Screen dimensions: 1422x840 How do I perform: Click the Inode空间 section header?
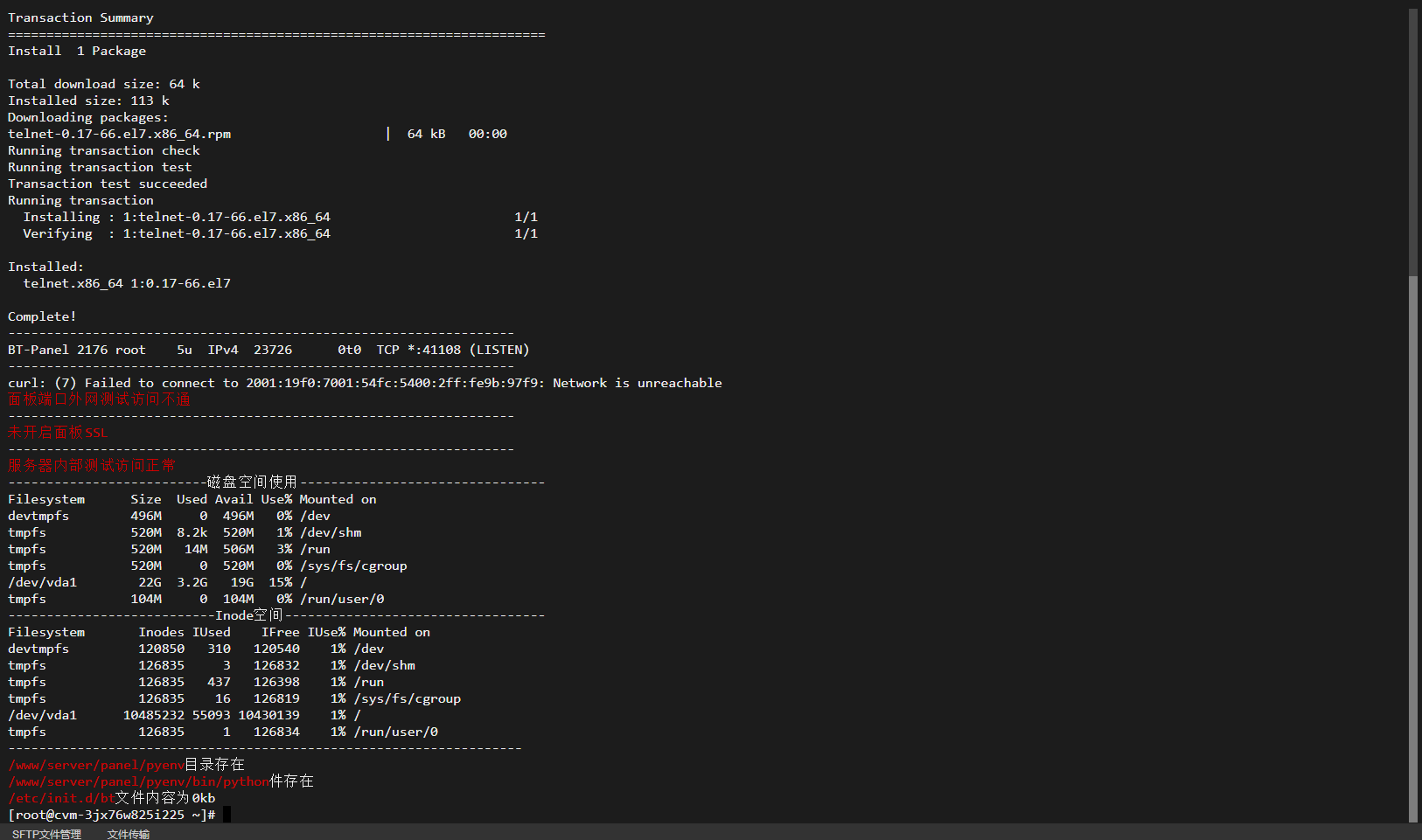[x=248, y=615]
